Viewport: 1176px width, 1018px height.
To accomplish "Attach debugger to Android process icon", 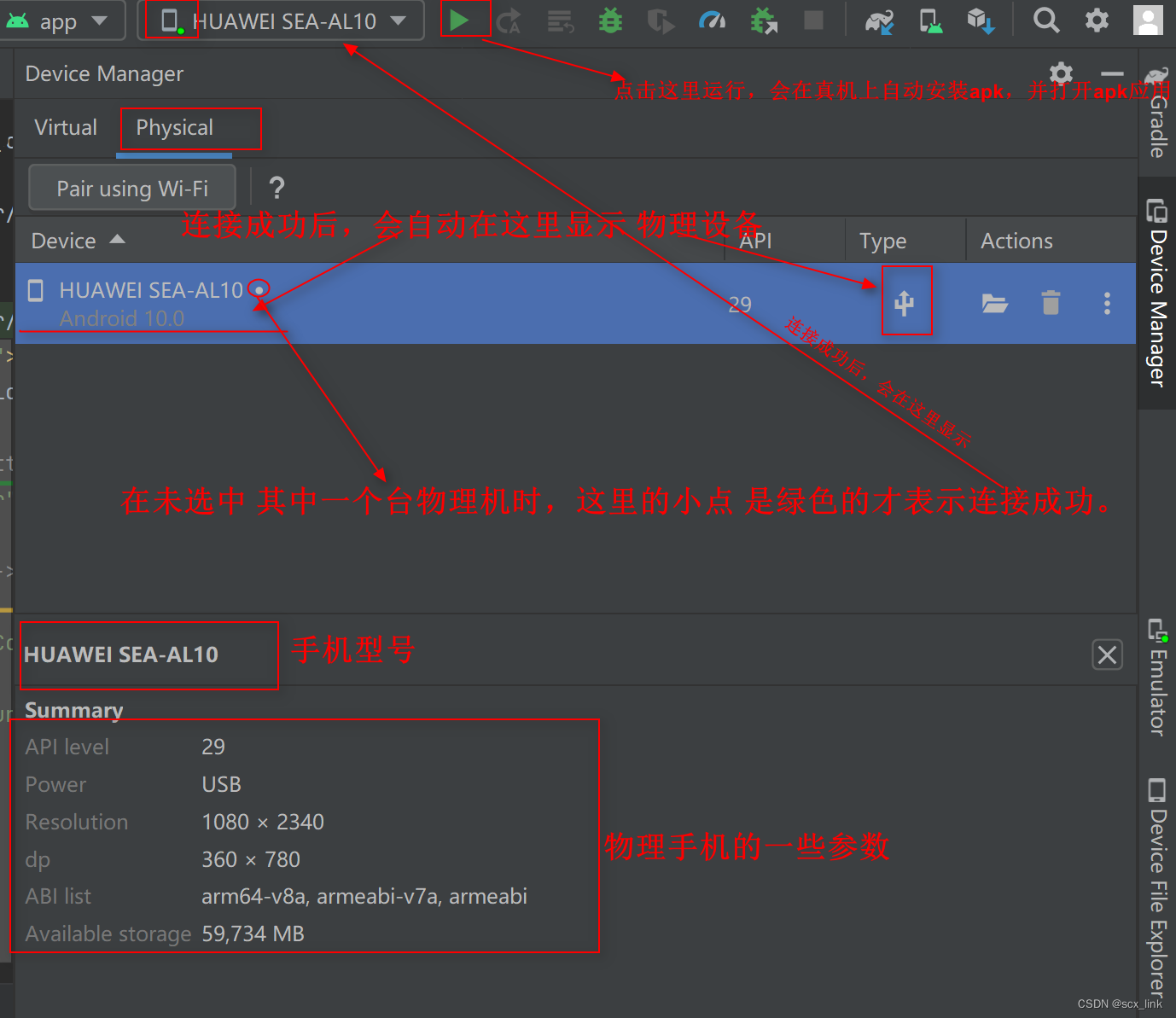I will coord(764,20).
